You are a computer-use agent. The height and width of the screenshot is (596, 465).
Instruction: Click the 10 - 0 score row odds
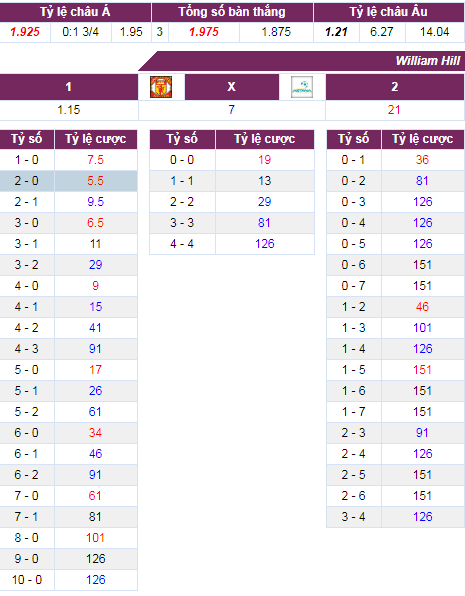click(x=95, y=580)
